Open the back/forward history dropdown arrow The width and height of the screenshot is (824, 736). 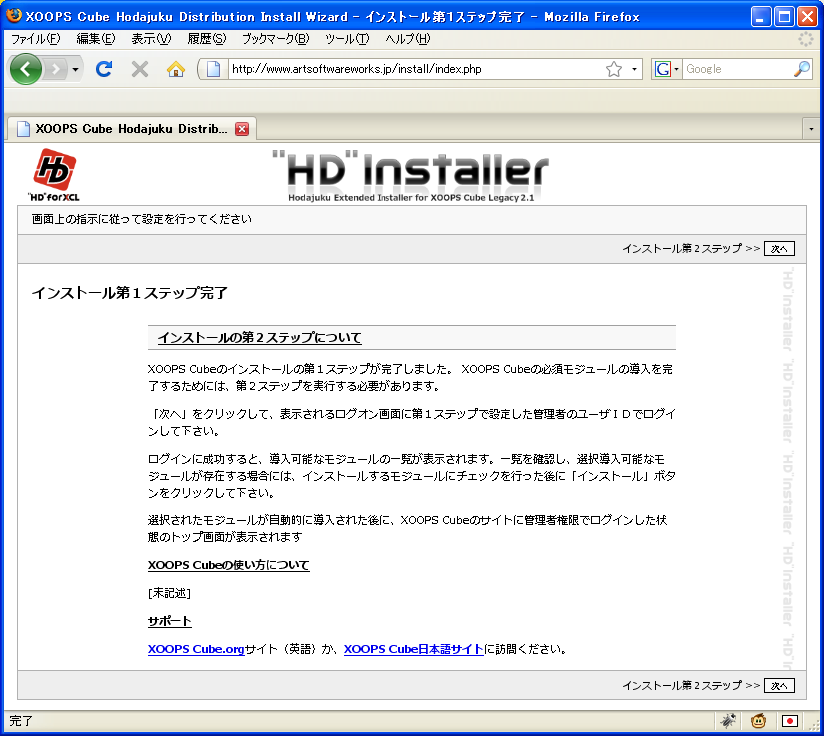pos(75,69)
